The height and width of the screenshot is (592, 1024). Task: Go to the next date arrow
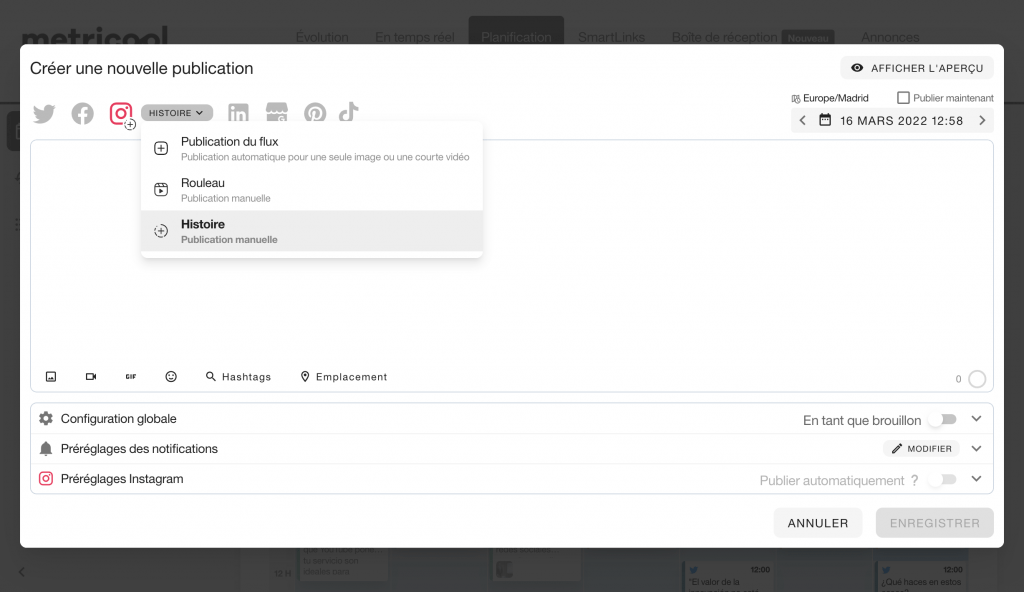click(x=982, y=120)
